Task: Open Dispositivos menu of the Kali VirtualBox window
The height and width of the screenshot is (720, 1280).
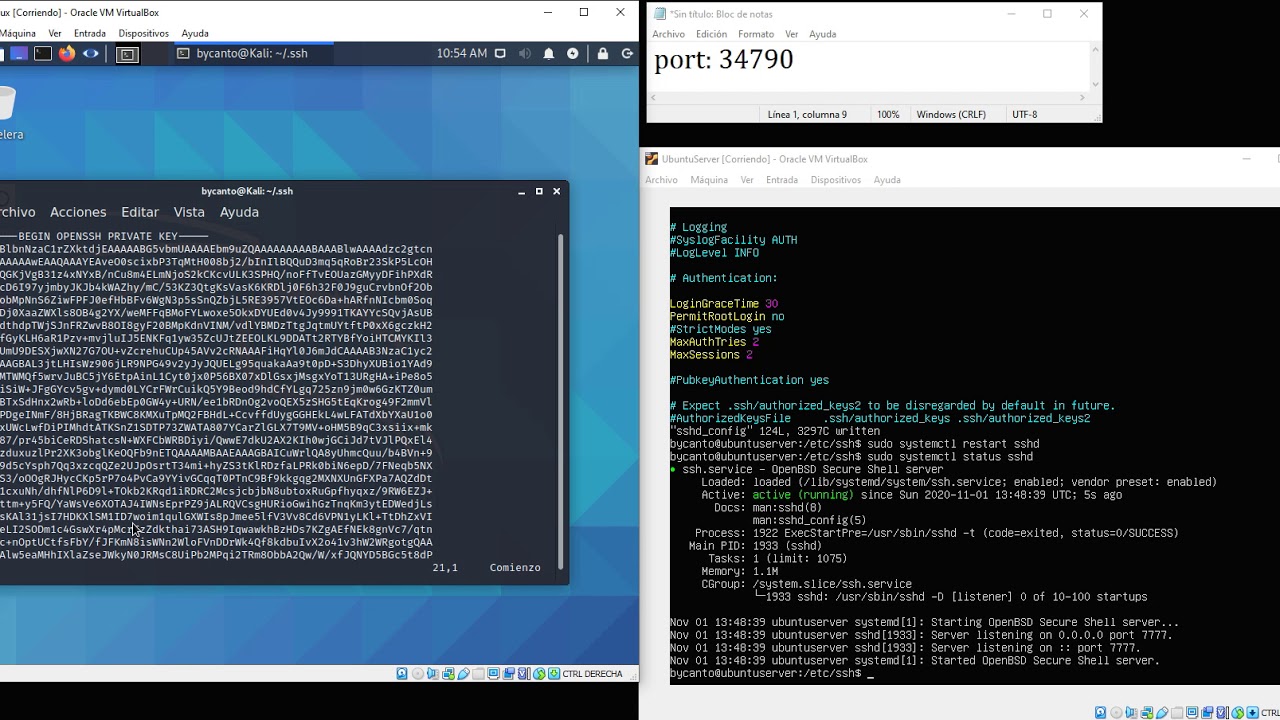Action: click(144, 33)
